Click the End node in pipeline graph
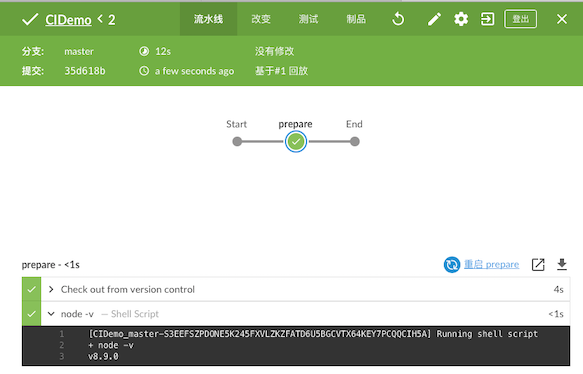583x374 pixels. pos(355,141)
